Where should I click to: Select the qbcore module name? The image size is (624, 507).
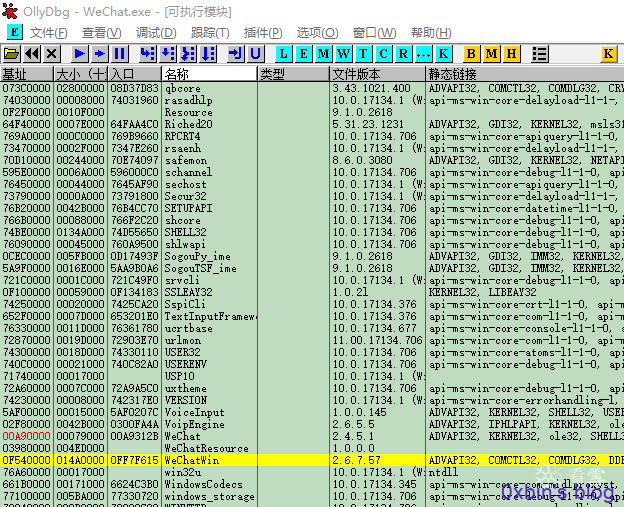pos(182,88)
